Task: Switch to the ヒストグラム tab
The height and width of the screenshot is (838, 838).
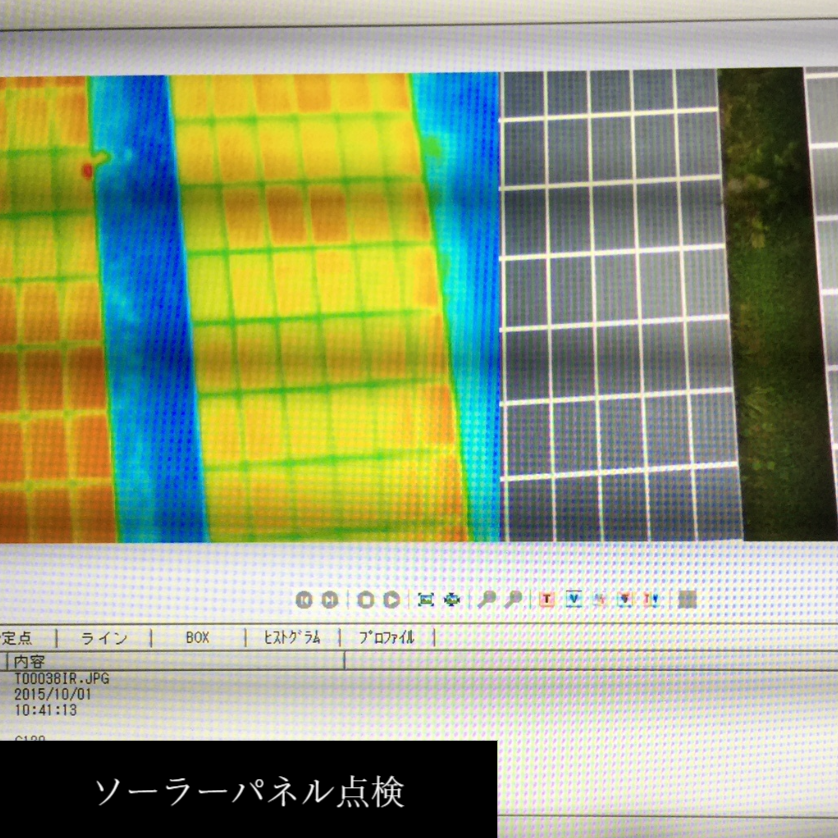Action: pos(292,637)
